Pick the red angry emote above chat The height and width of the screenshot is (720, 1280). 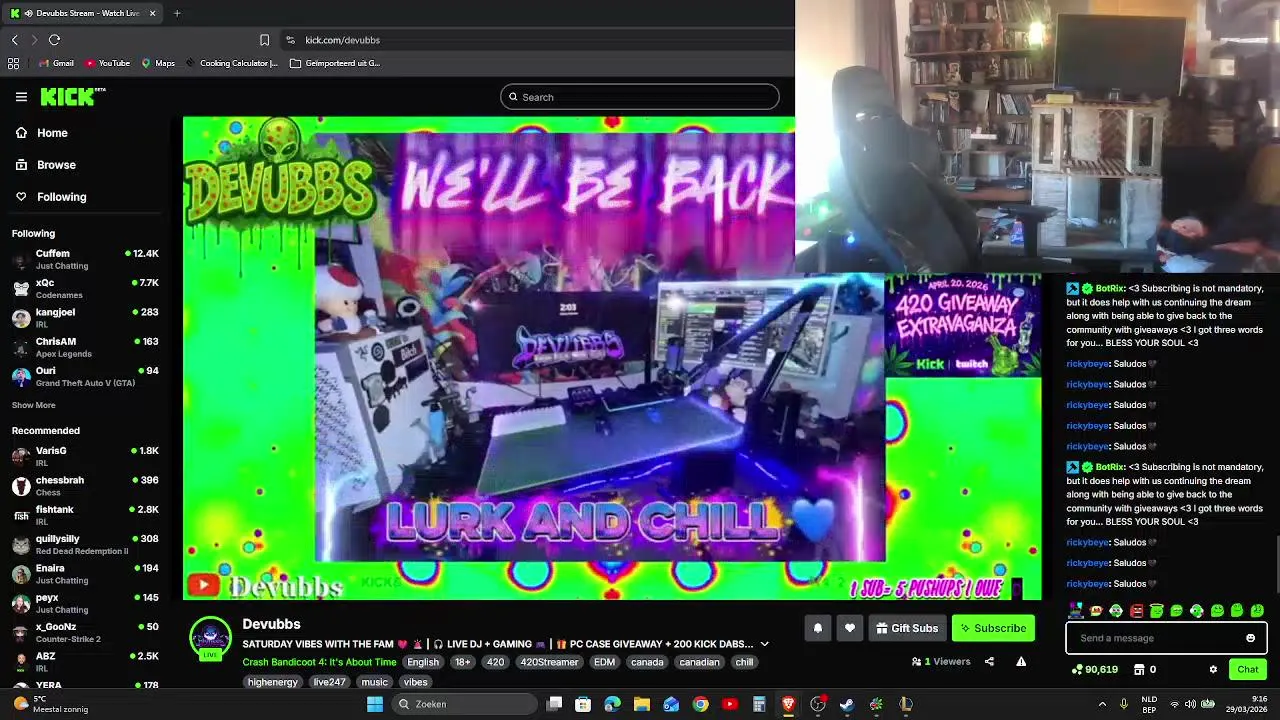point(1136,610)
